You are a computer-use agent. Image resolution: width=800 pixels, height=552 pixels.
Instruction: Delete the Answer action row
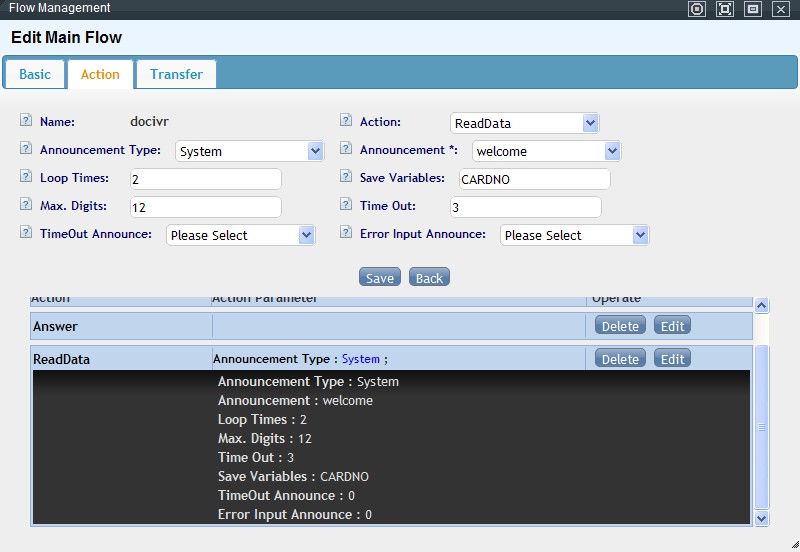coord(620,326)
